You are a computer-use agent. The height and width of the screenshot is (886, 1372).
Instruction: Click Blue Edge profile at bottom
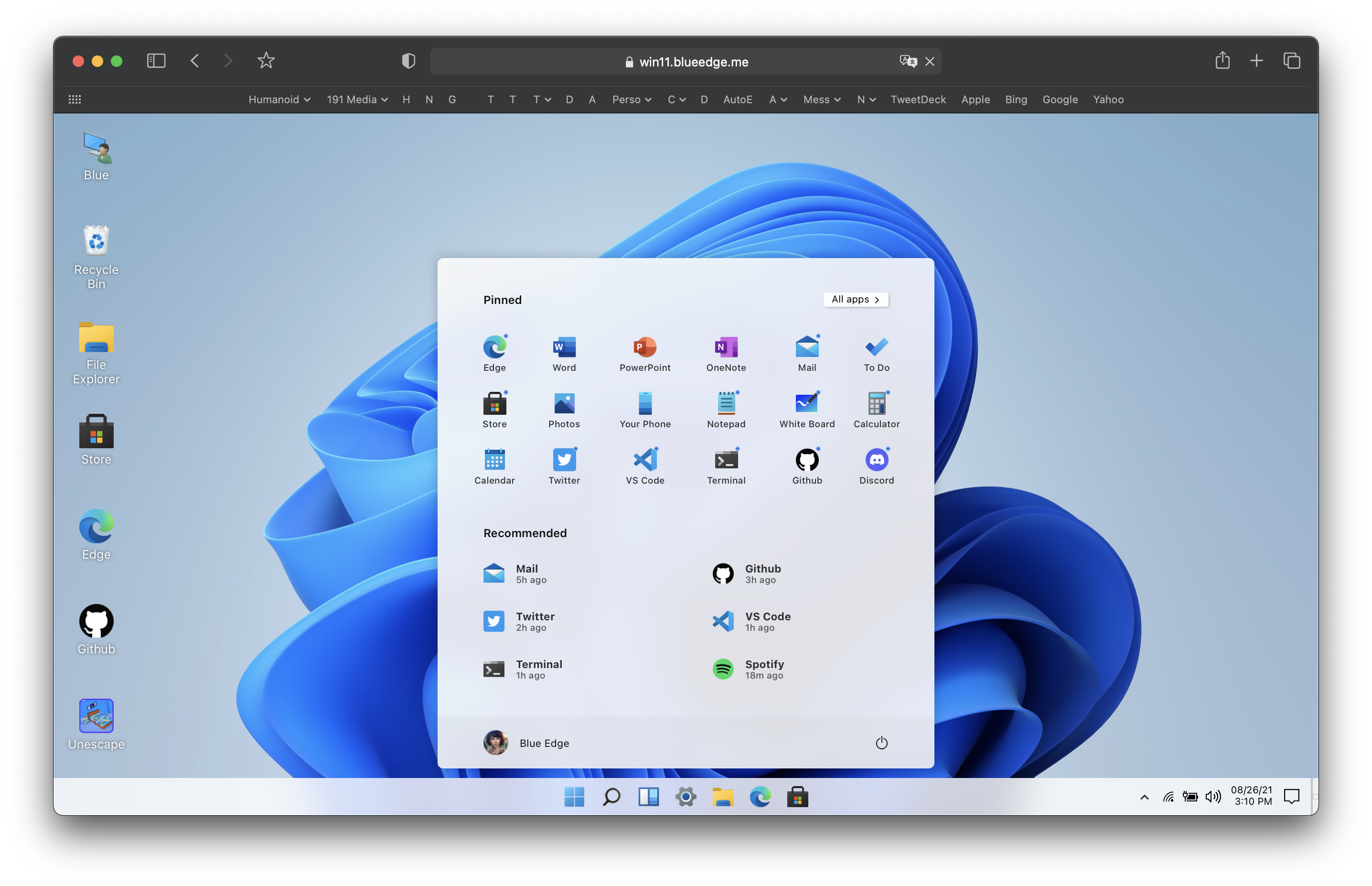523,743
